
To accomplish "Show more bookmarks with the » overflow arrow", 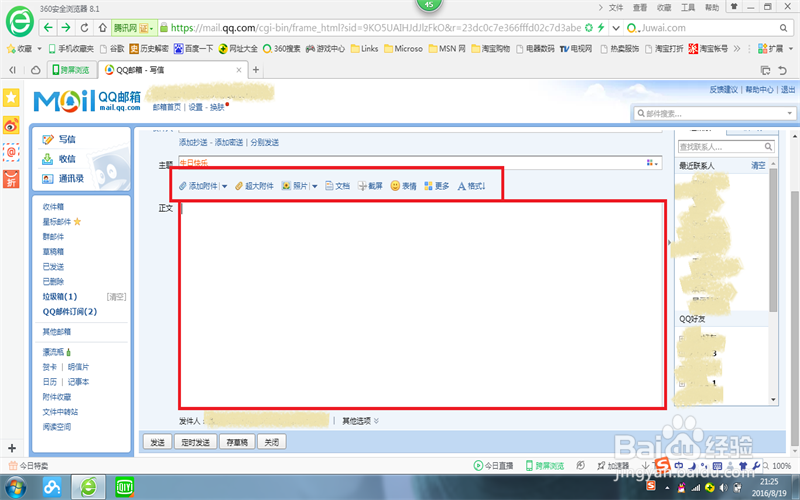I will (737, 49).
